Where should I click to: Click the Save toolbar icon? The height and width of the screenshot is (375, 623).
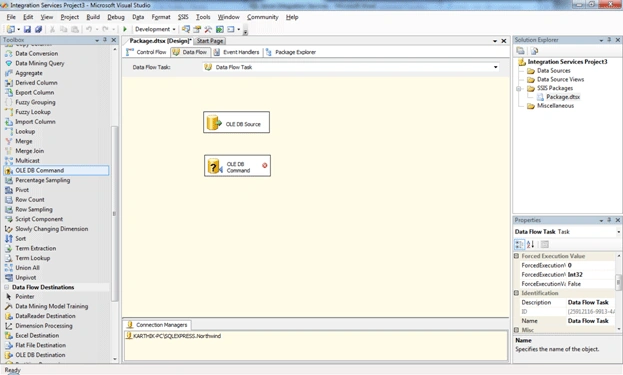(27, 29)
